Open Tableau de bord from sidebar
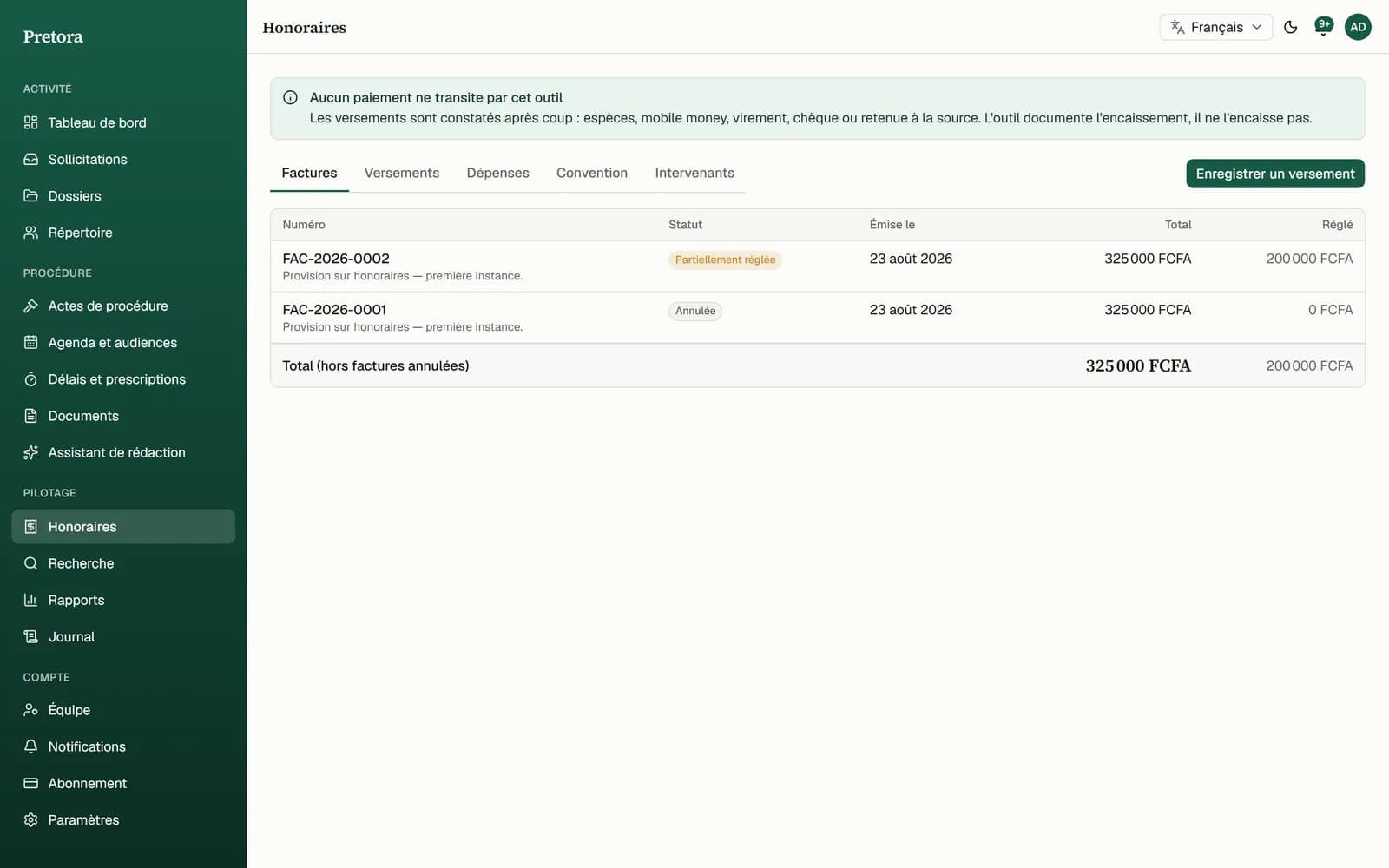 pyautogui.click(x=123, y=122)
